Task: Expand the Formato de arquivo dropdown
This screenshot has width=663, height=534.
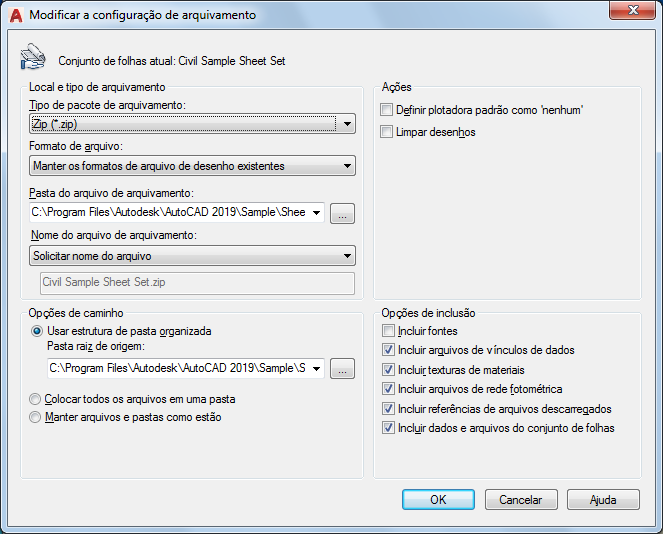Action: (x=192, y=166)
